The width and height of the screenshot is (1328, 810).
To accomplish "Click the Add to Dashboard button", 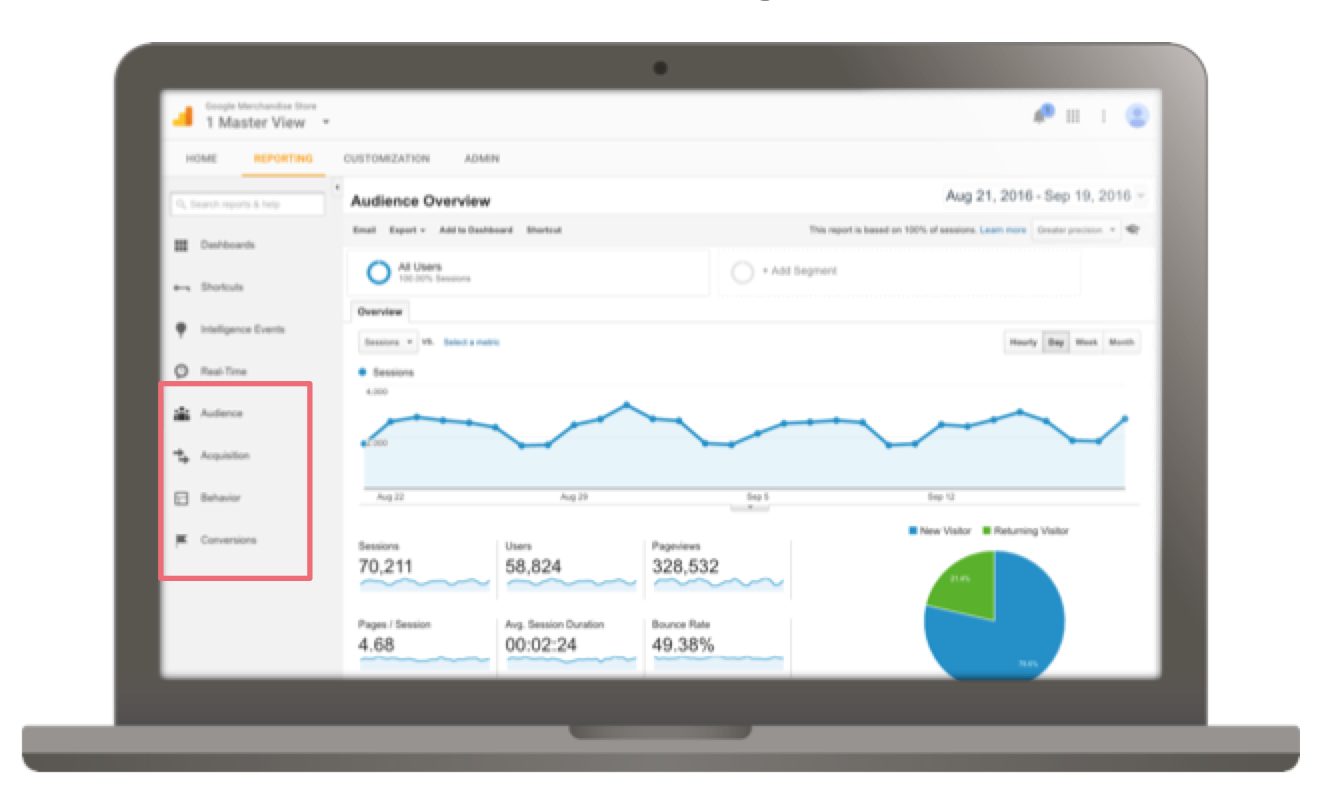I will pos(476,230).
